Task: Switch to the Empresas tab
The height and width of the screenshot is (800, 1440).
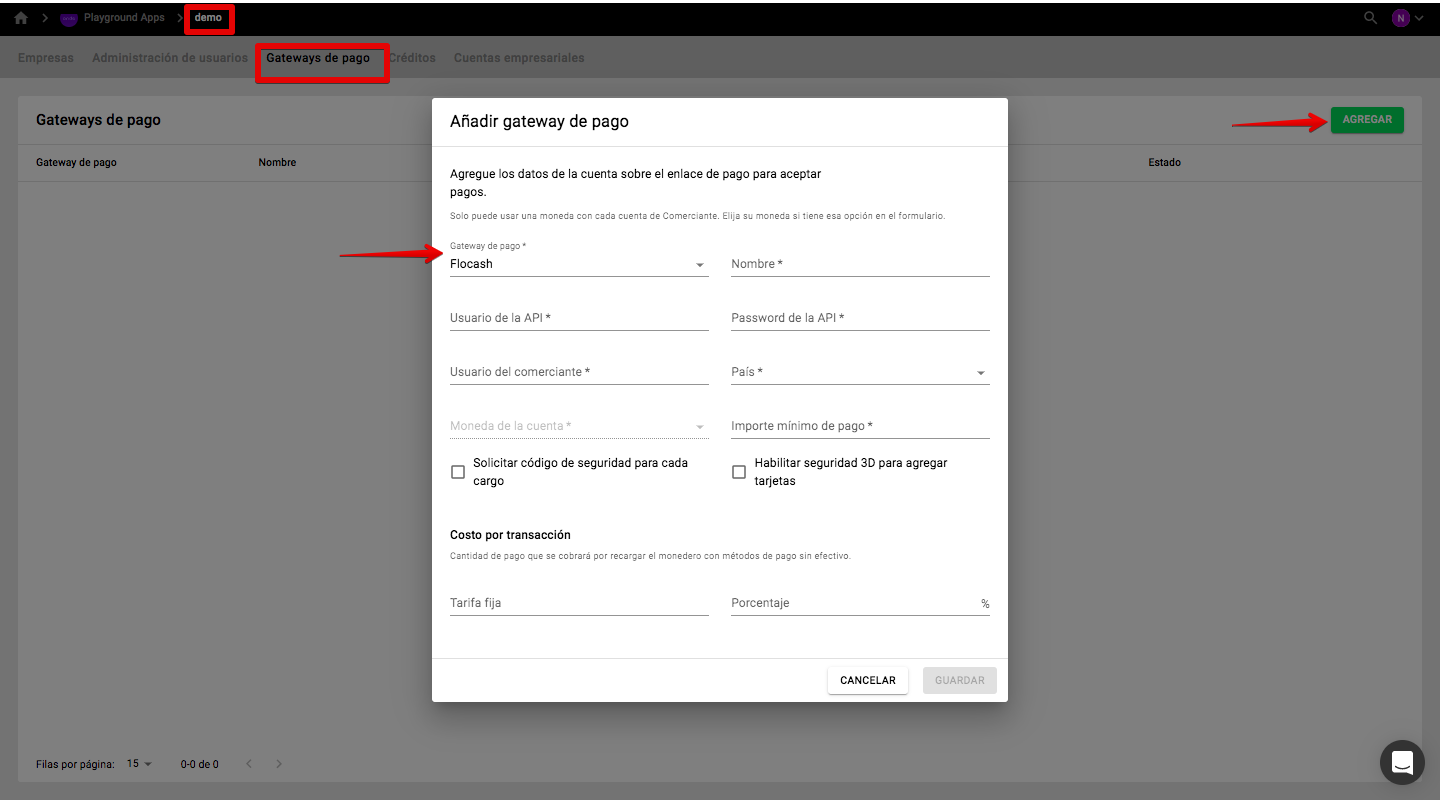Action: (x=46, y=58)
